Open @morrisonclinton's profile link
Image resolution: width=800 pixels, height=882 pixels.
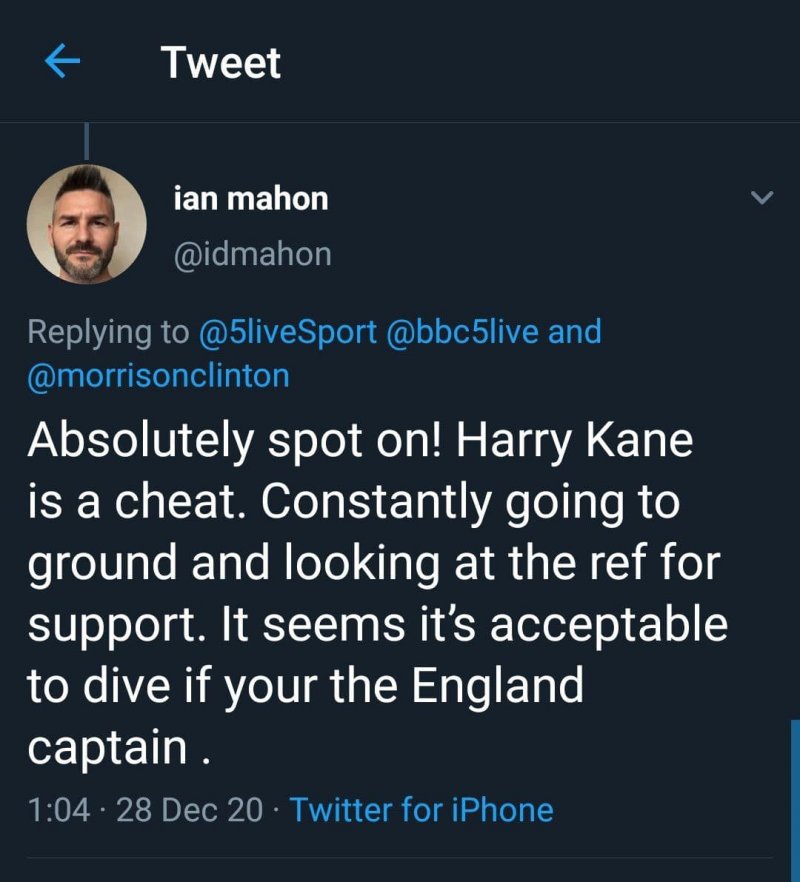158,375
